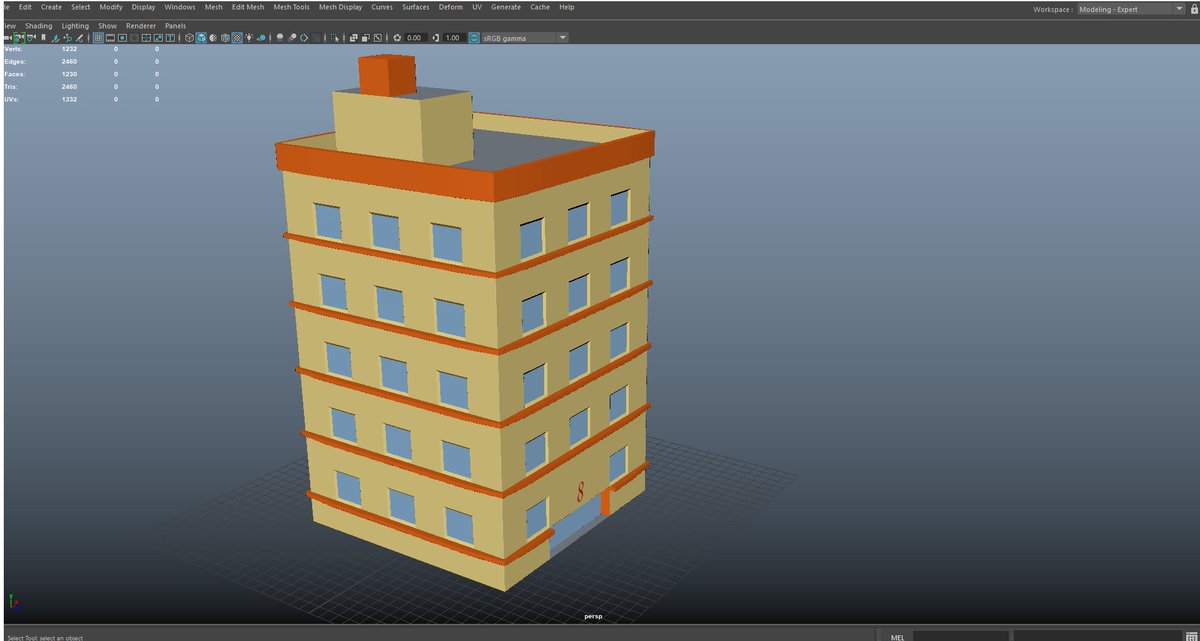Click the Multisample Anti-aliasing icon
Image resolution: width=1200 pixels, height=641 pixels.
(x=304, y=38)
